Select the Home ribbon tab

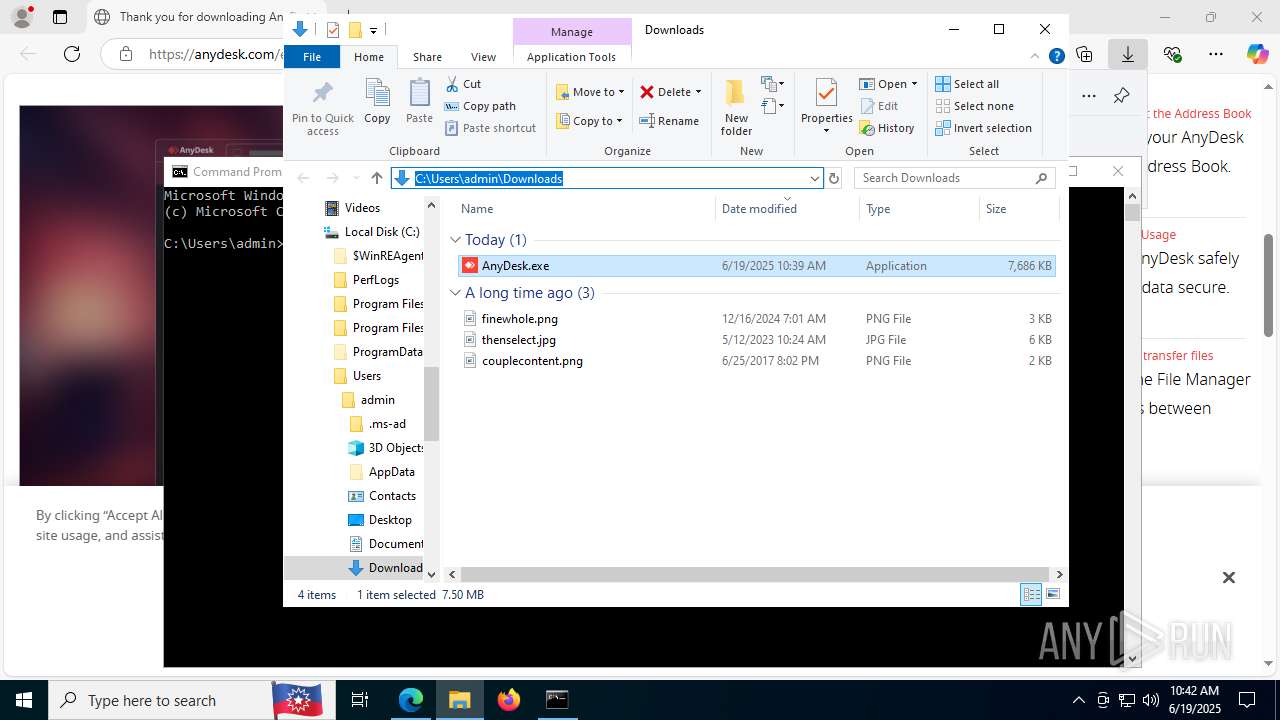[x=369, y=57]
